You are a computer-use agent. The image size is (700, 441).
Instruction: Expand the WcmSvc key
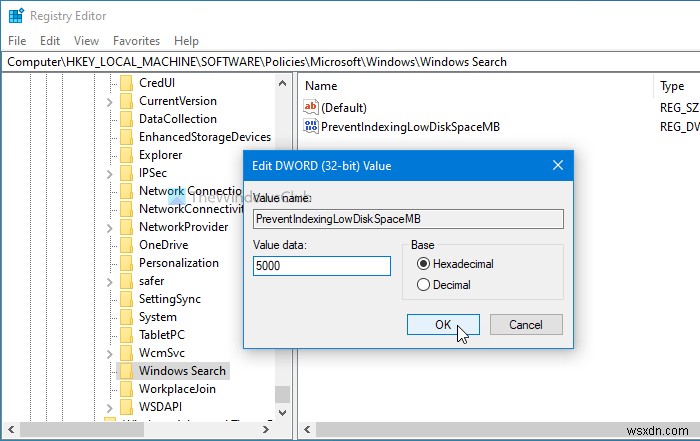[110, 354]
